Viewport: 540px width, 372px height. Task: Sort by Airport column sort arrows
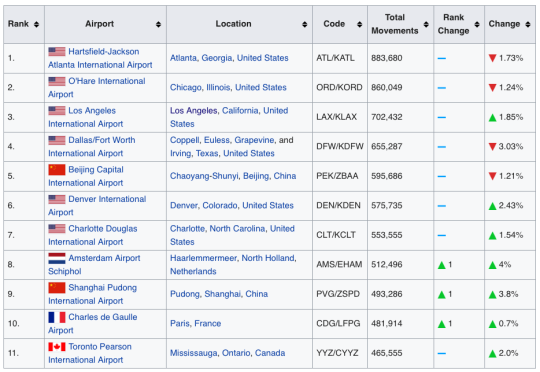point(158,24)
